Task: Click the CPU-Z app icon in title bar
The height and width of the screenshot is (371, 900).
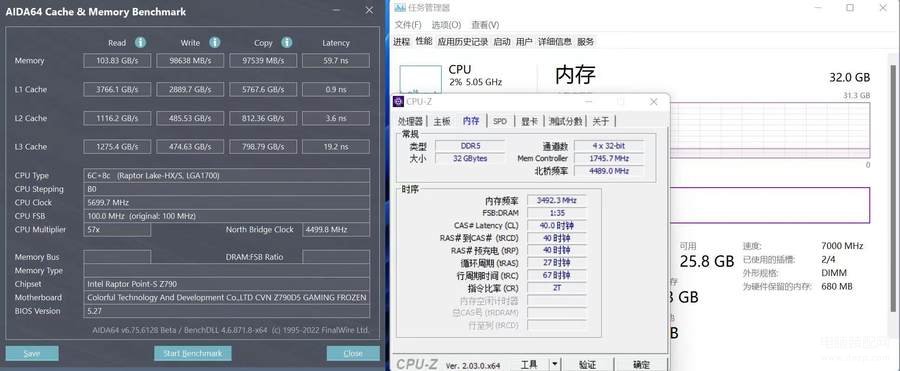Action: [x=398, y=102]
